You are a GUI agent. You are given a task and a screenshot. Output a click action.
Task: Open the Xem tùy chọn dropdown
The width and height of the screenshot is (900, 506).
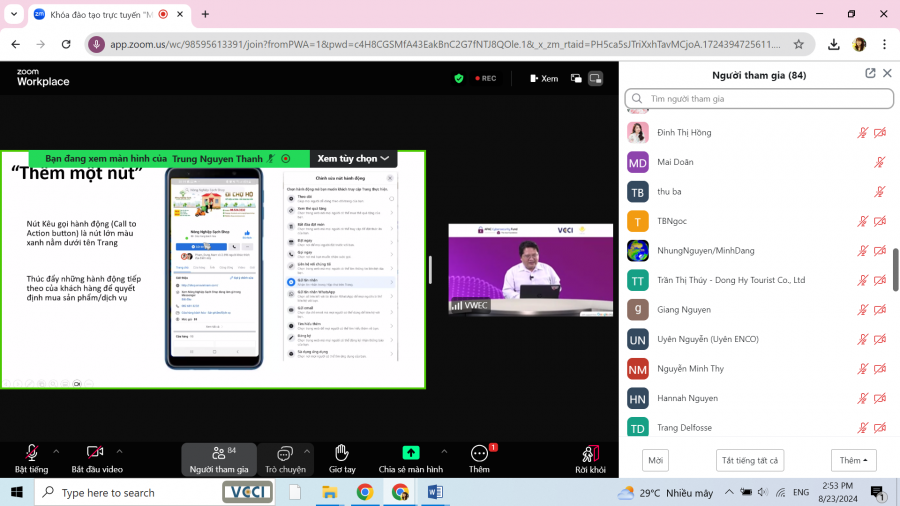click(x=353, y=158)
